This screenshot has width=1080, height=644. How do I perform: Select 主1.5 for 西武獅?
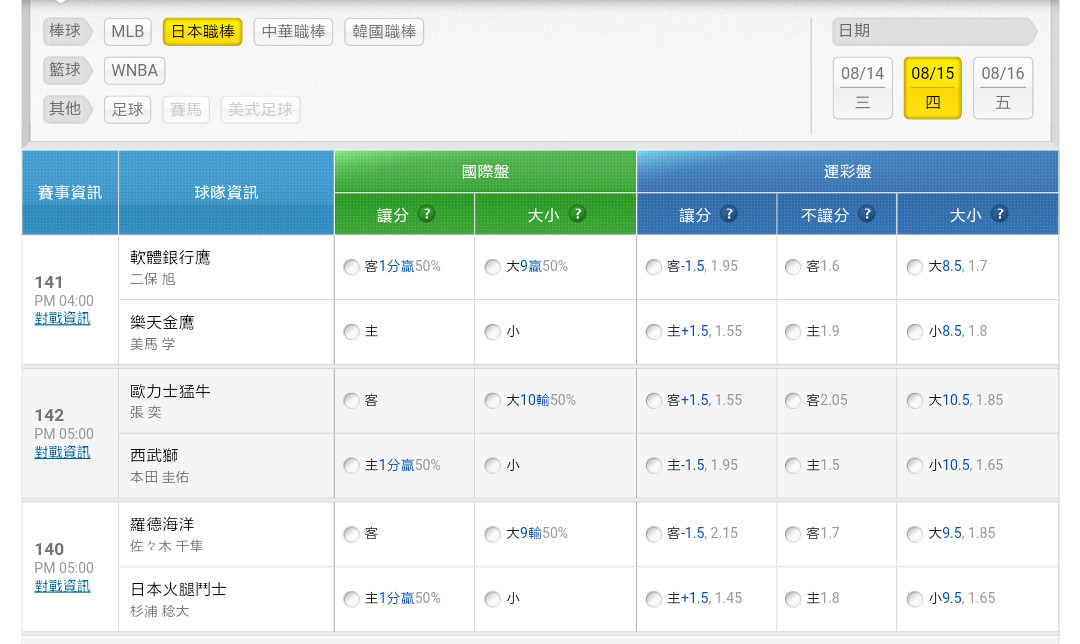793,466
